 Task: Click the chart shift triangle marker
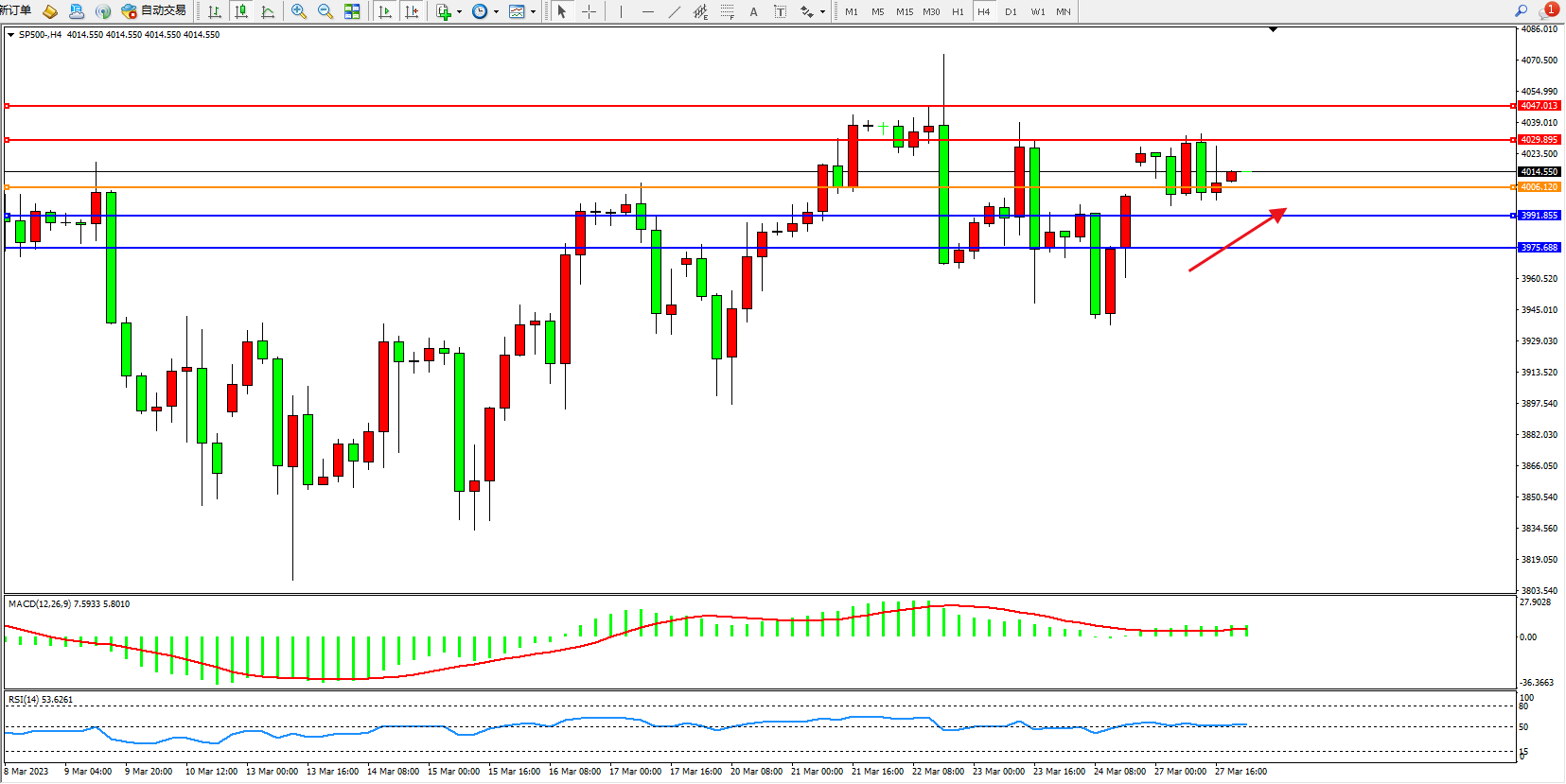pos(1273,29)
